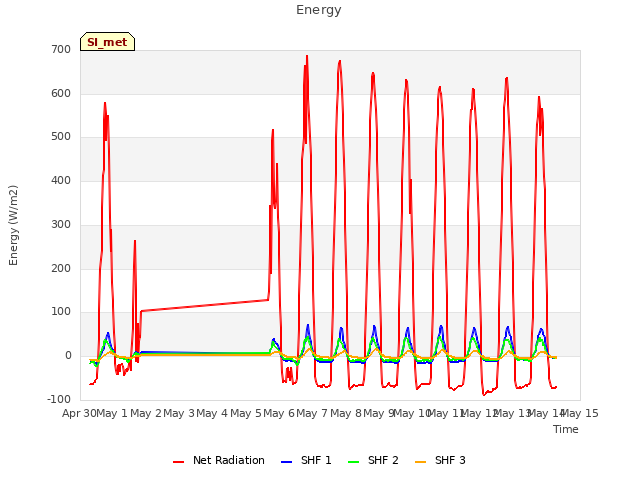Click the May 8 x-axis date label
This screenshot has height=480, width=640.
coord(345,413)
